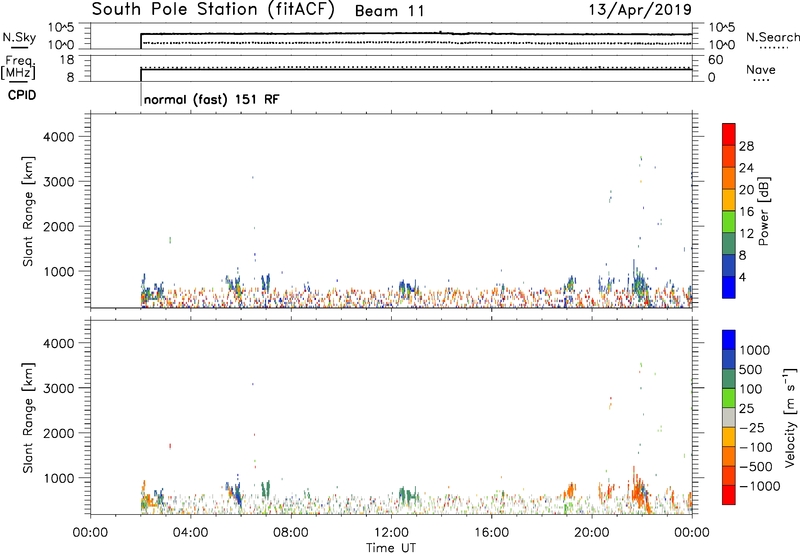Viewport: 800px width, 554px height.
Task: Click the 'Beam 11' label
Action: (x=389, y=11)
